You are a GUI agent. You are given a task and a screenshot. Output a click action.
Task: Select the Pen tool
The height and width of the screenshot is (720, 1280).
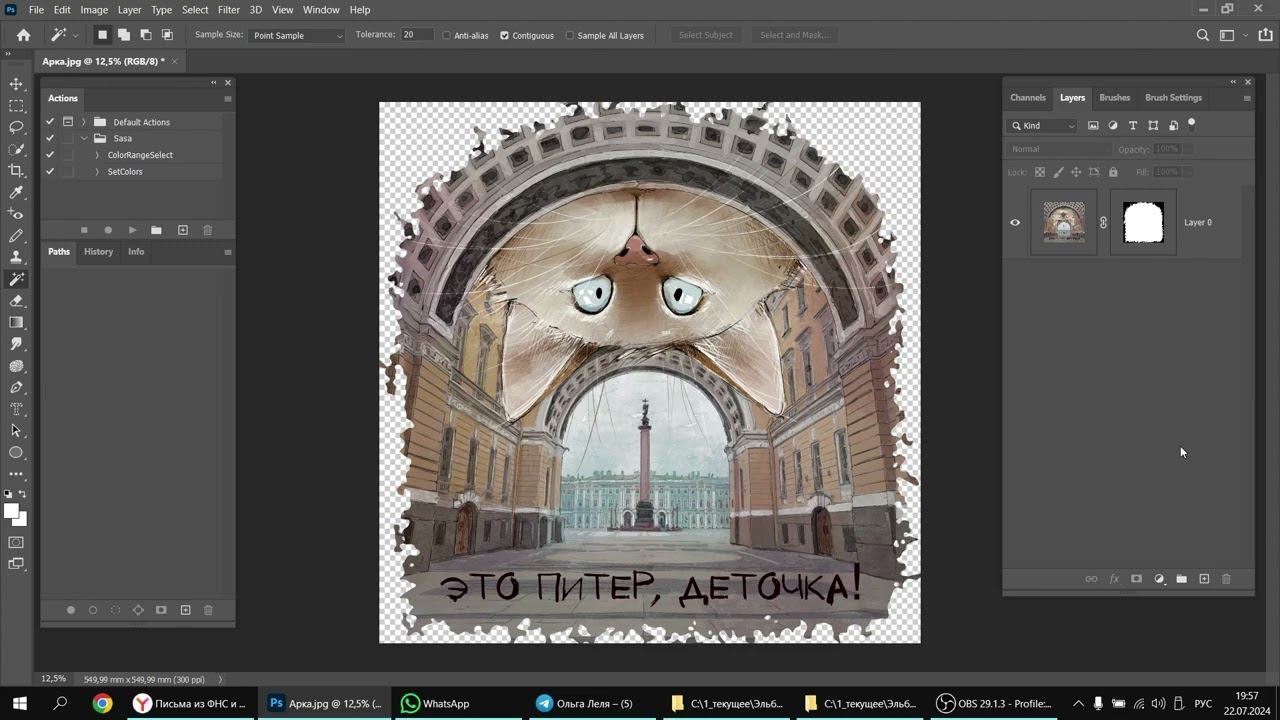pyautogui.click(x=16, y=388)
